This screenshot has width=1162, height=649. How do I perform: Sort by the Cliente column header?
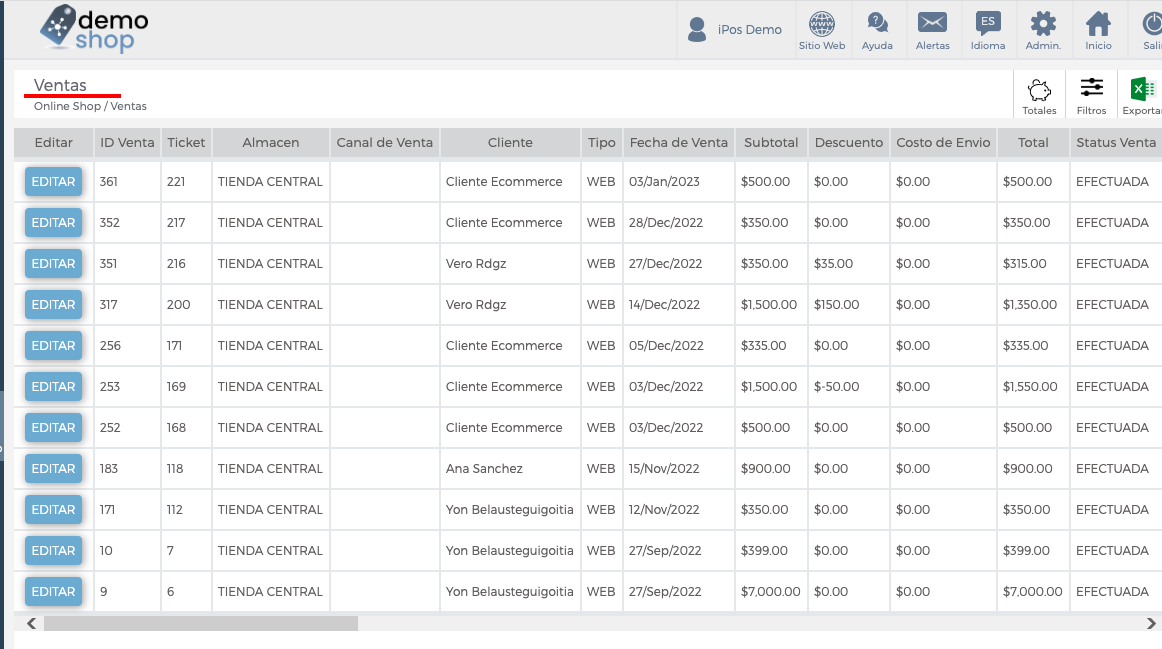(x=510, y=142)
